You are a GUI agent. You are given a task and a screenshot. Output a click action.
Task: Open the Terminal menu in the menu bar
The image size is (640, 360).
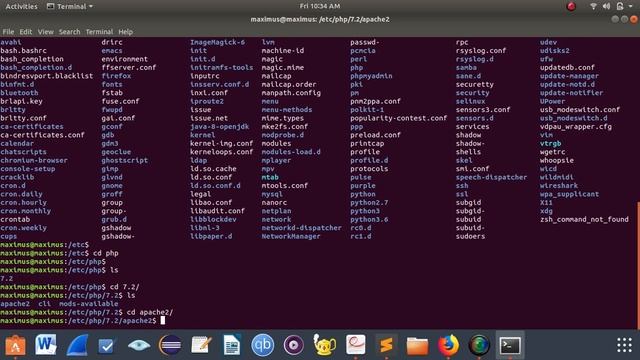[x=99, y=31]
